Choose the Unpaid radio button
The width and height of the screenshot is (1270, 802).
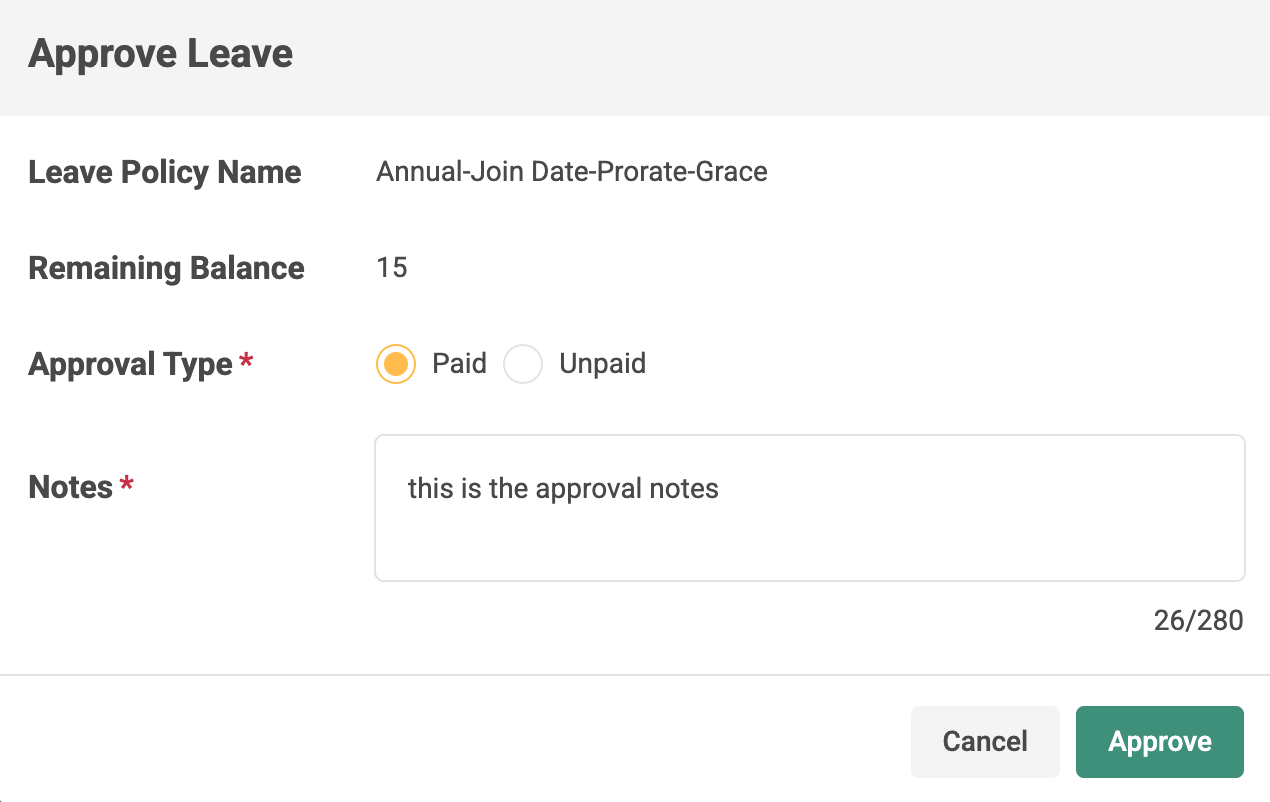(x=523, y=364)
